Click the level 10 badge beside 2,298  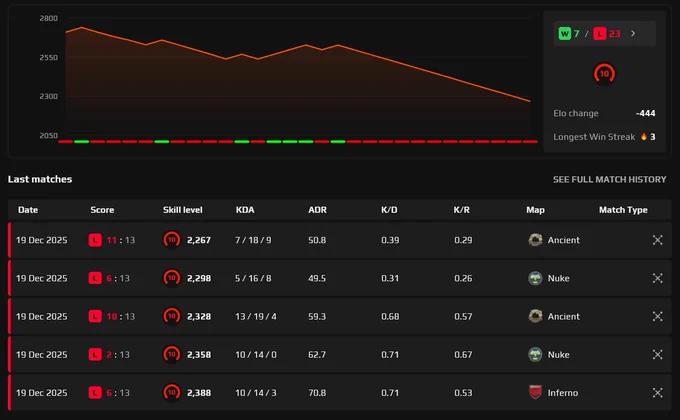[x=172, y=278]
